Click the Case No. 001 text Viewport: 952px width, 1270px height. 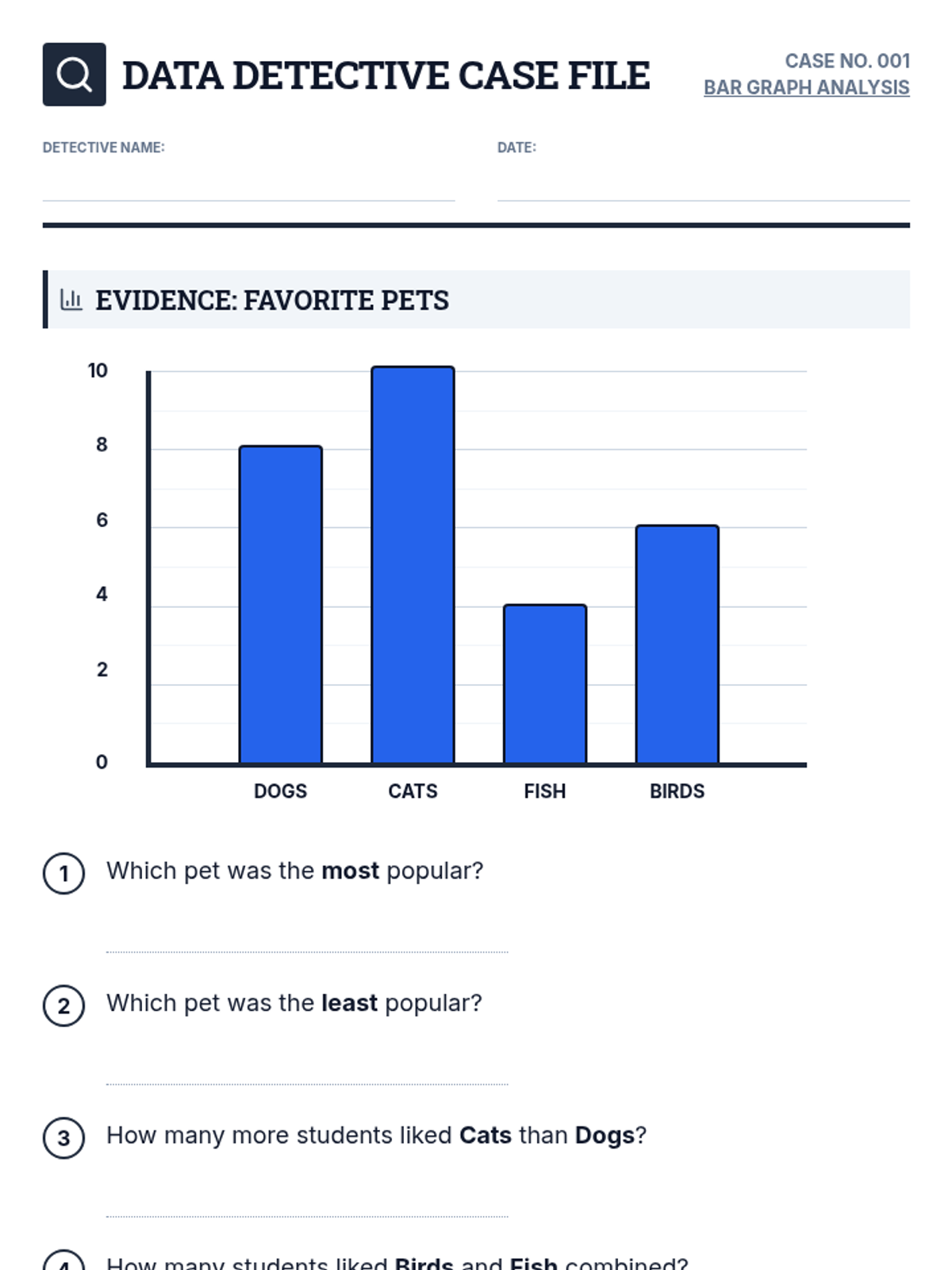tap(847, 61)
